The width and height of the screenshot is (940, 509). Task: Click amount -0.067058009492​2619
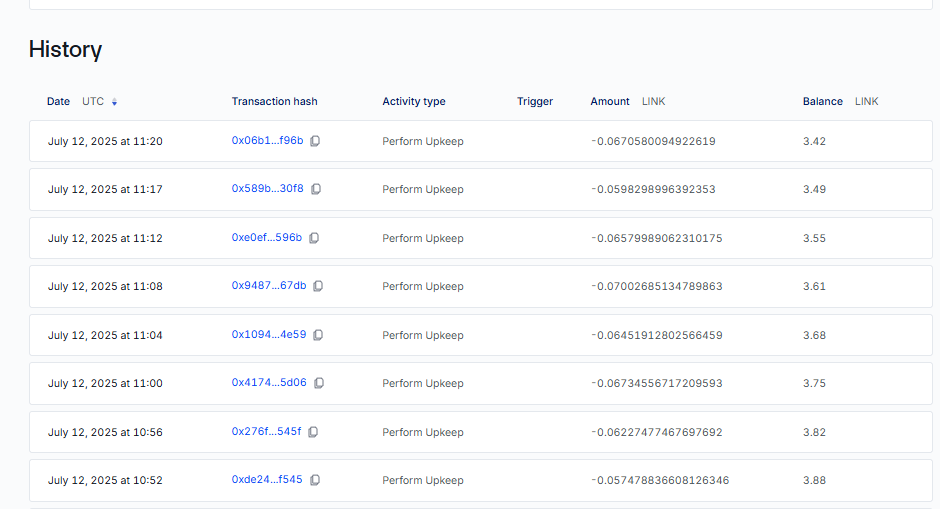click(653, 141)
